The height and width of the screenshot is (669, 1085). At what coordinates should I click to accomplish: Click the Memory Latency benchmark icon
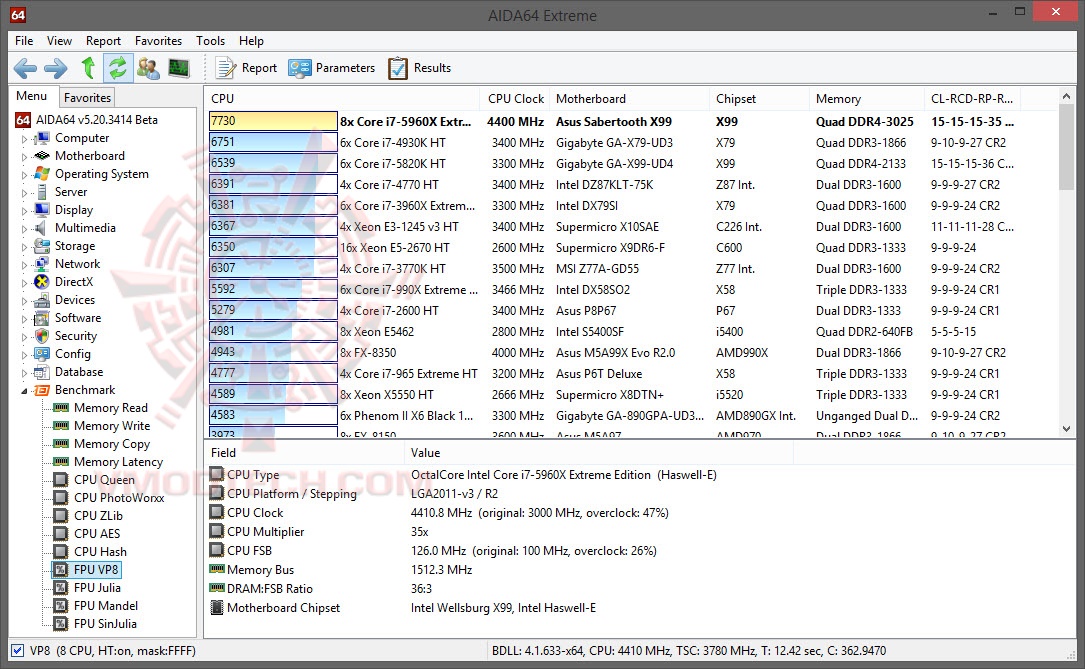[61, 461]
